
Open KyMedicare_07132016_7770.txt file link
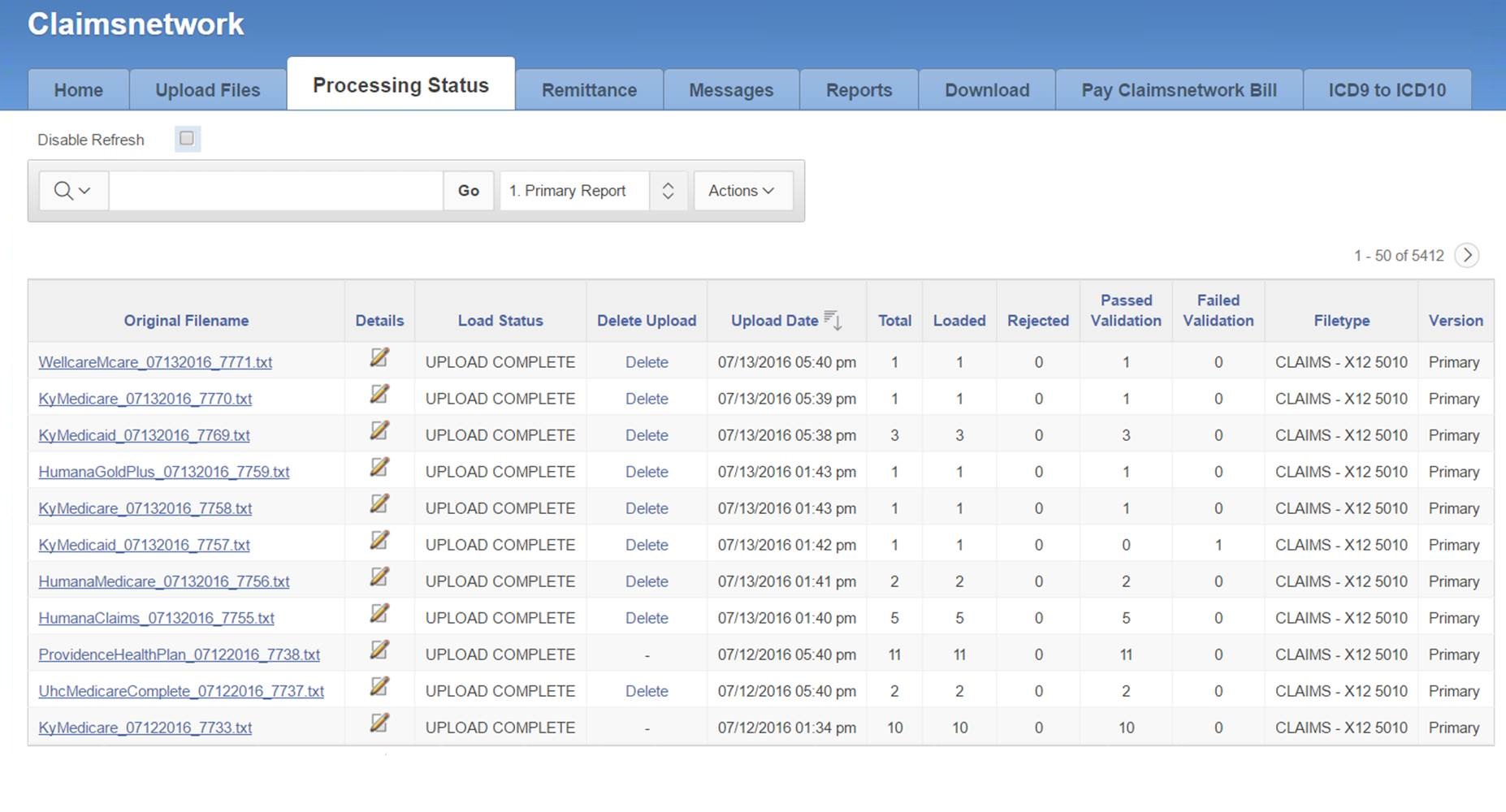[x=145, y=399]
